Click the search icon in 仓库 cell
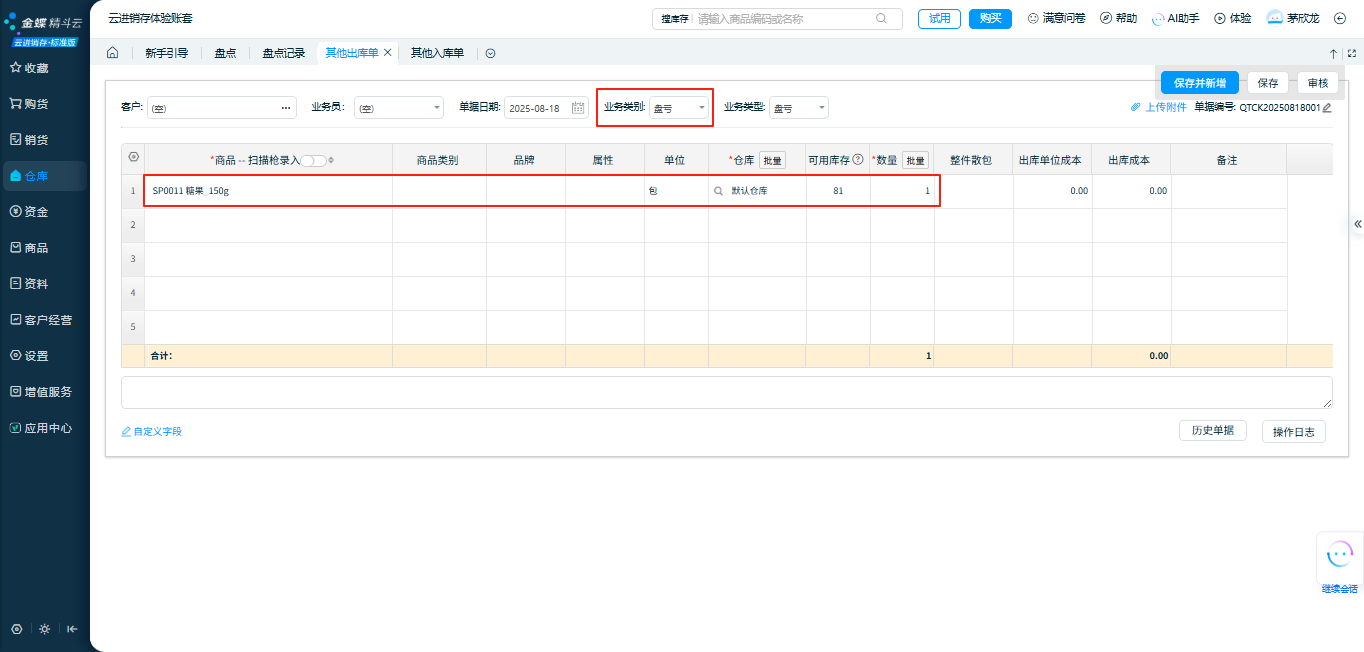The image size is (1364, 652). pyautogui.click(x=718, y=191)
